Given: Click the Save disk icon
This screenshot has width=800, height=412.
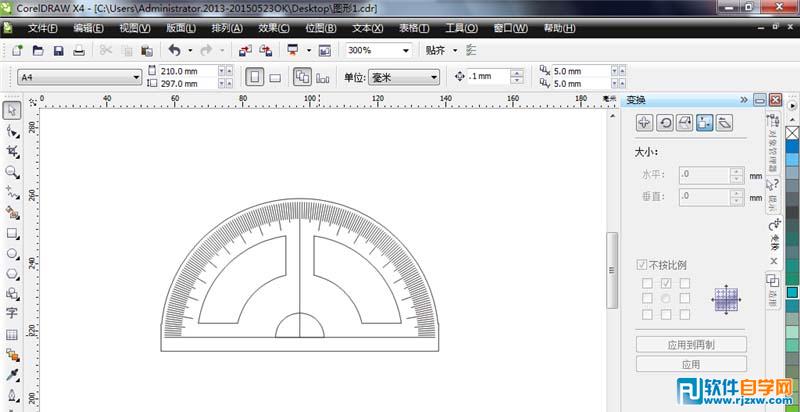Looking at the screenshot, I should (x=57, y=50).
